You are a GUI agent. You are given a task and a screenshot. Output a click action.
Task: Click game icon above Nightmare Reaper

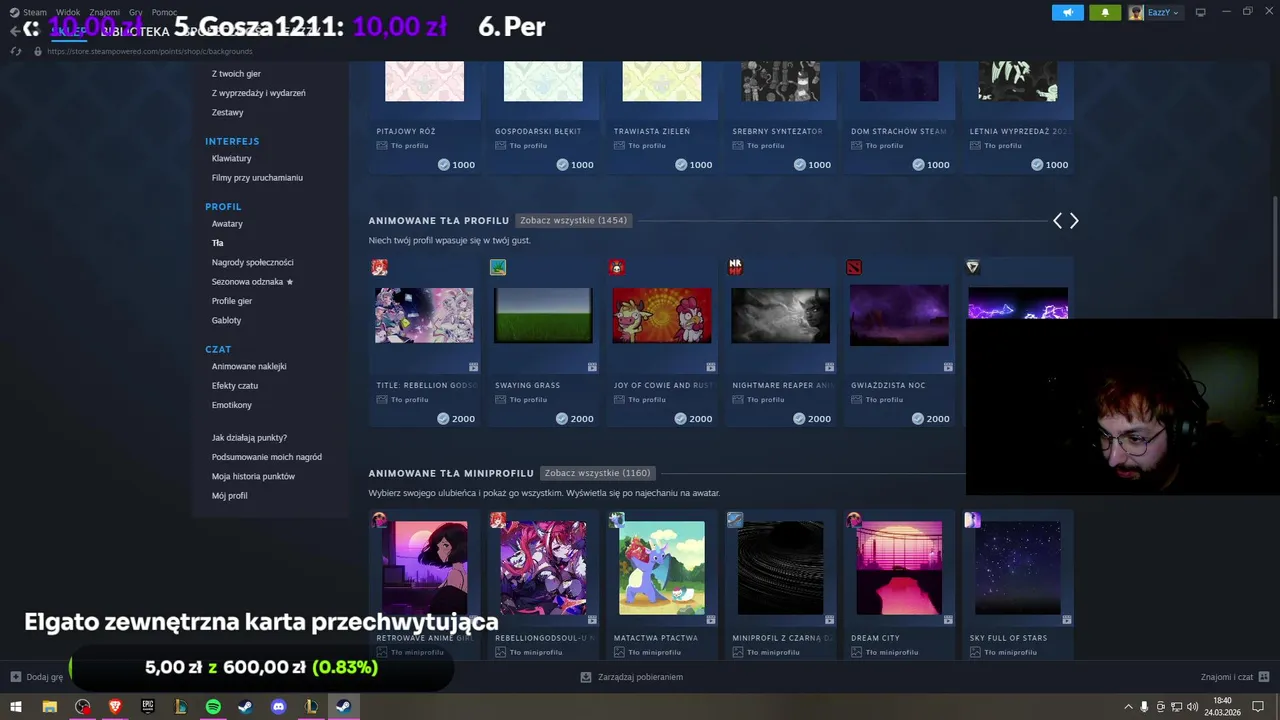tap(736, 266)
